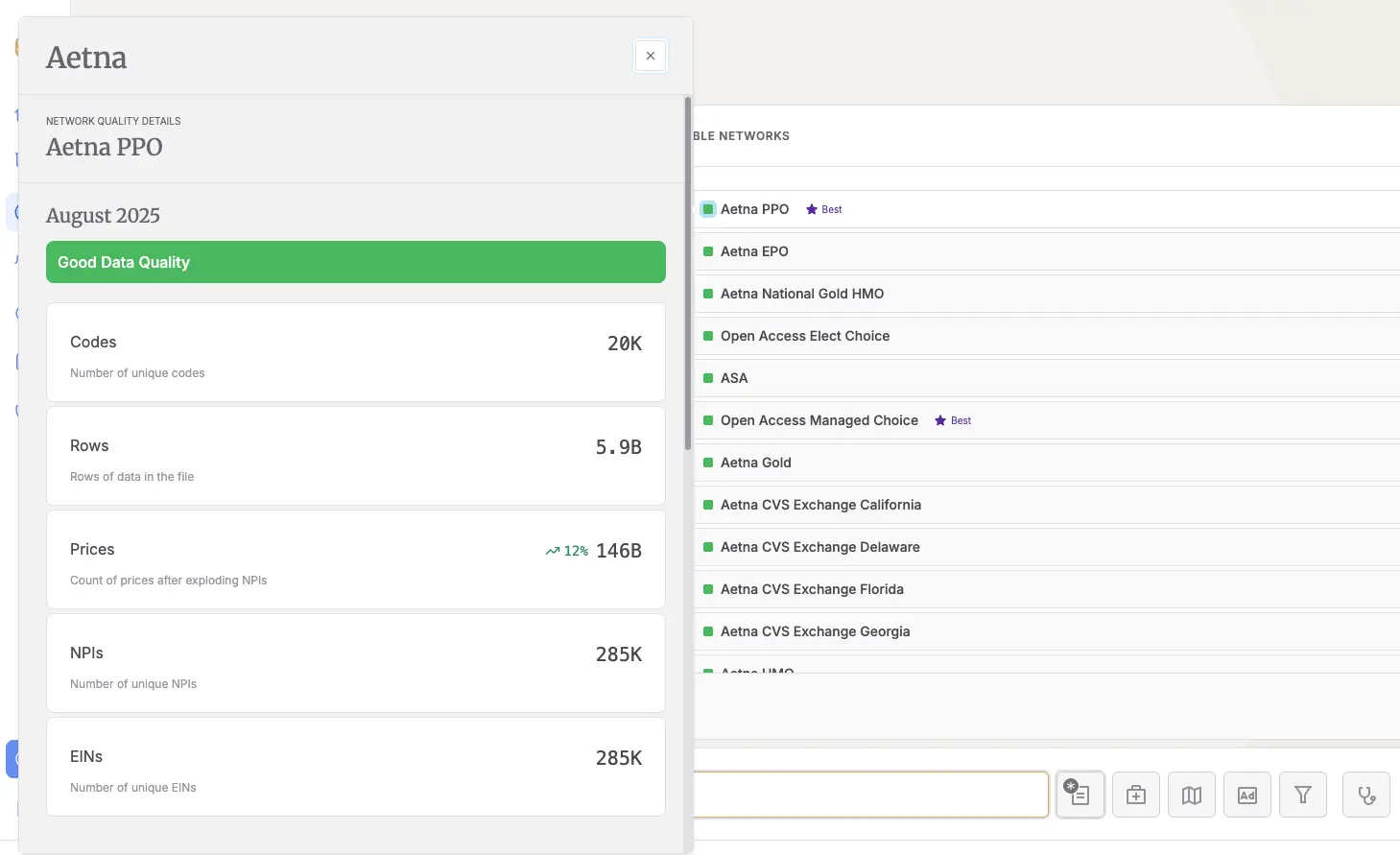Click the Rows card showing 5.9B
The image size is (1400, 855).
click(x=356, y=456)
